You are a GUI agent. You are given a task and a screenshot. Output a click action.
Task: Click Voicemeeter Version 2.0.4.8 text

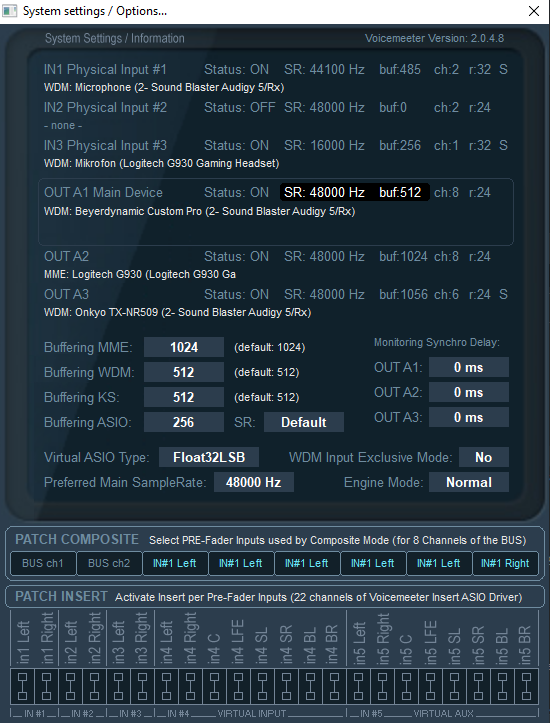tap(434, 38)
